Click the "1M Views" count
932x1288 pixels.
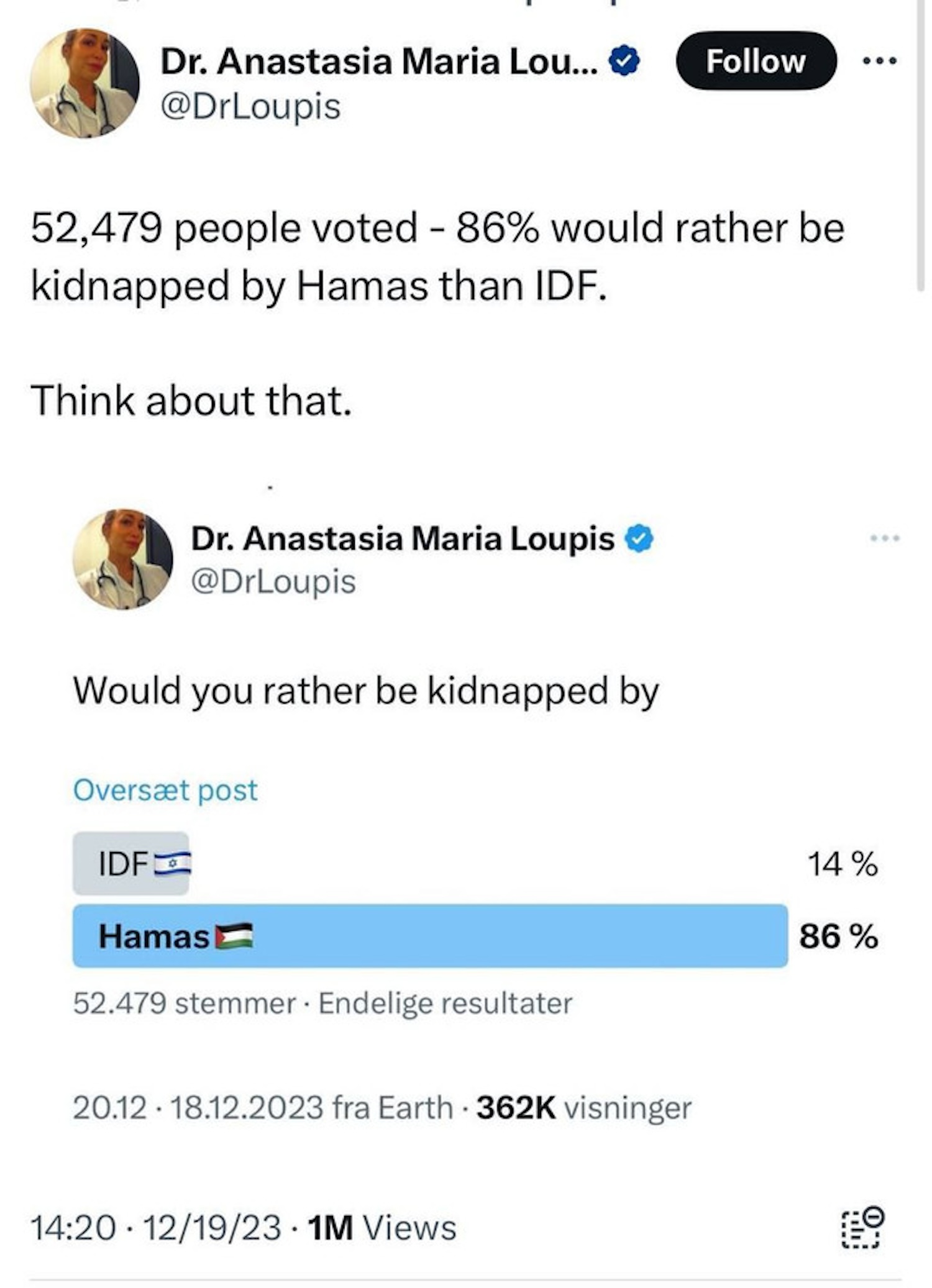(382, 1228)
